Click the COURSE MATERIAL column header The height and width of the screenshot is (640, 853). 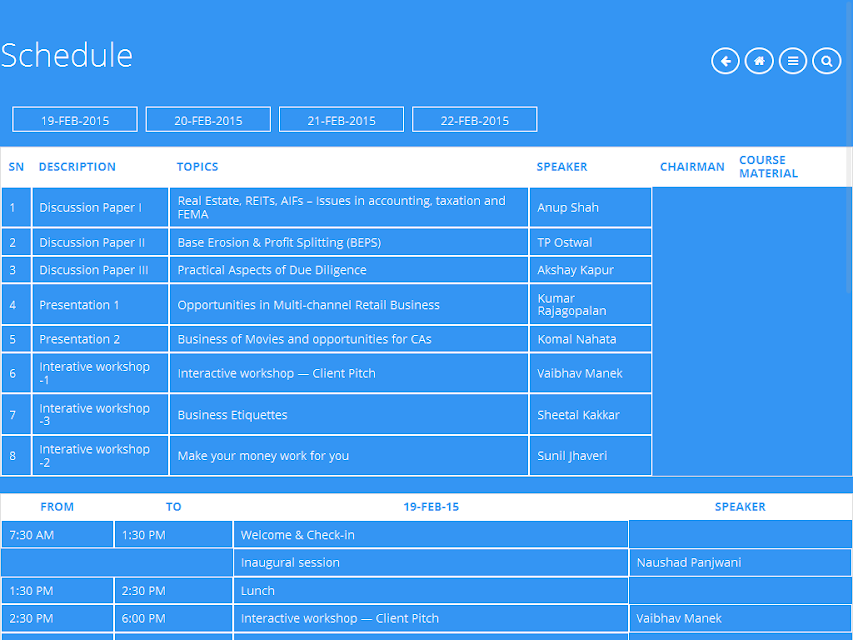(768, 167)
